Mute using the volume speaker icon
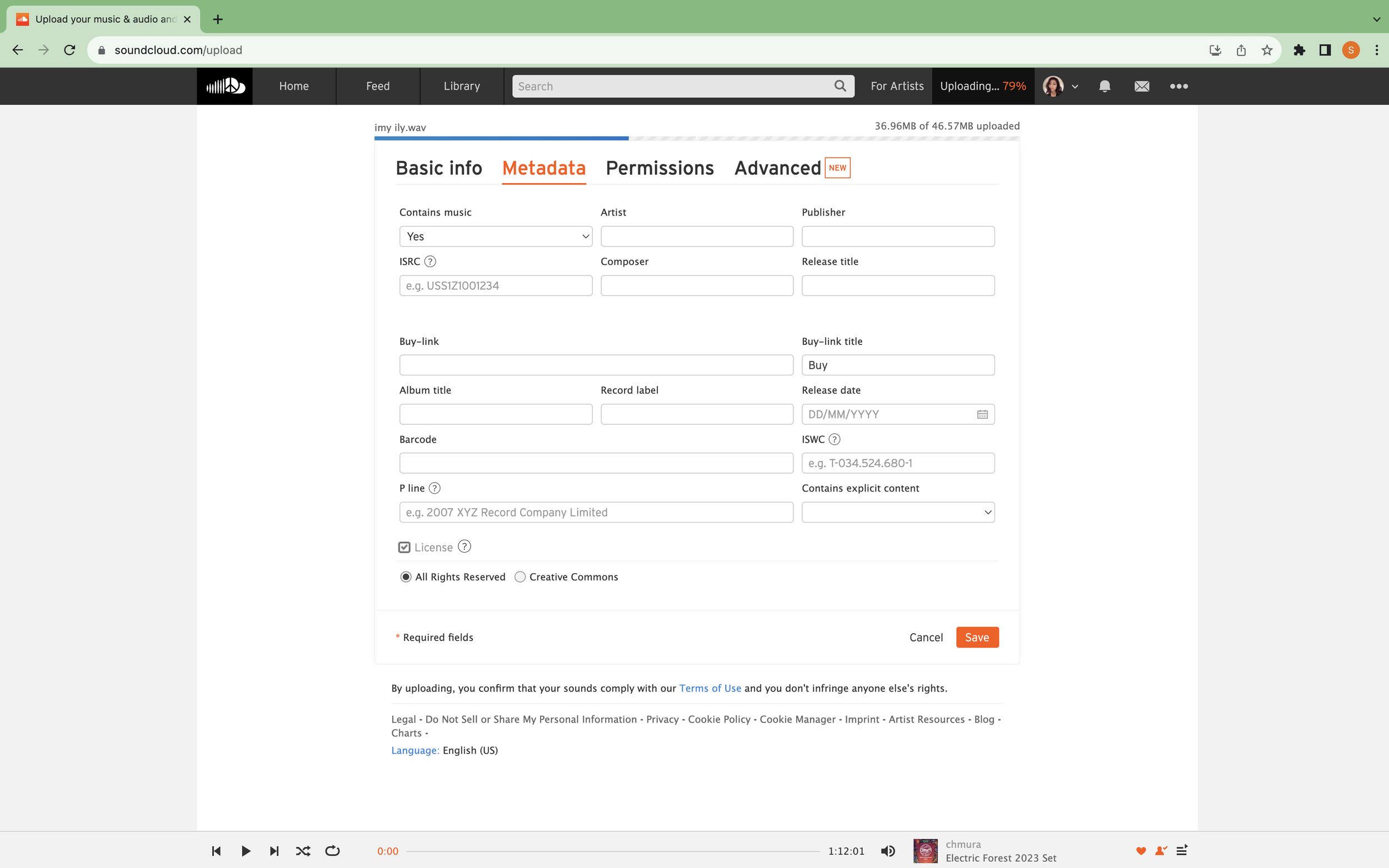 coord(888,851)
